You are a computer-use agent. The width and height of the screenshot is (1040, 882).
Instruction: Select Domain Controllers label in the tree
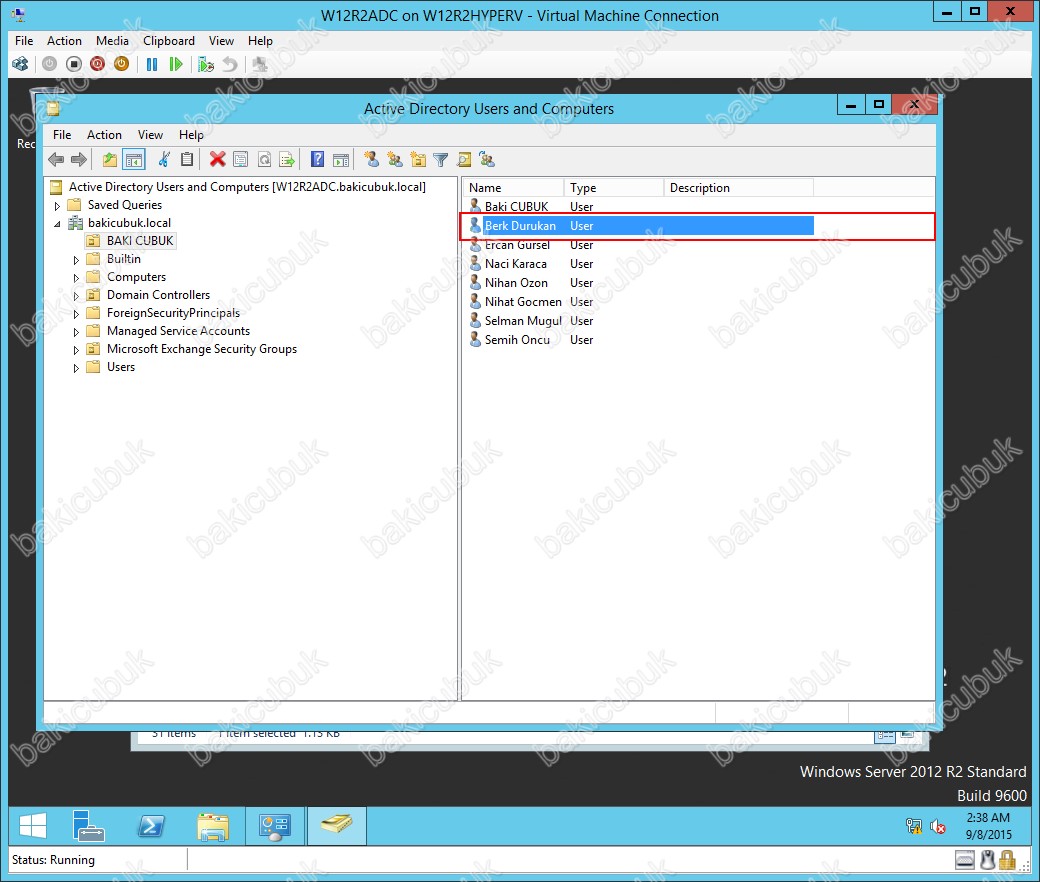[159, 295]
